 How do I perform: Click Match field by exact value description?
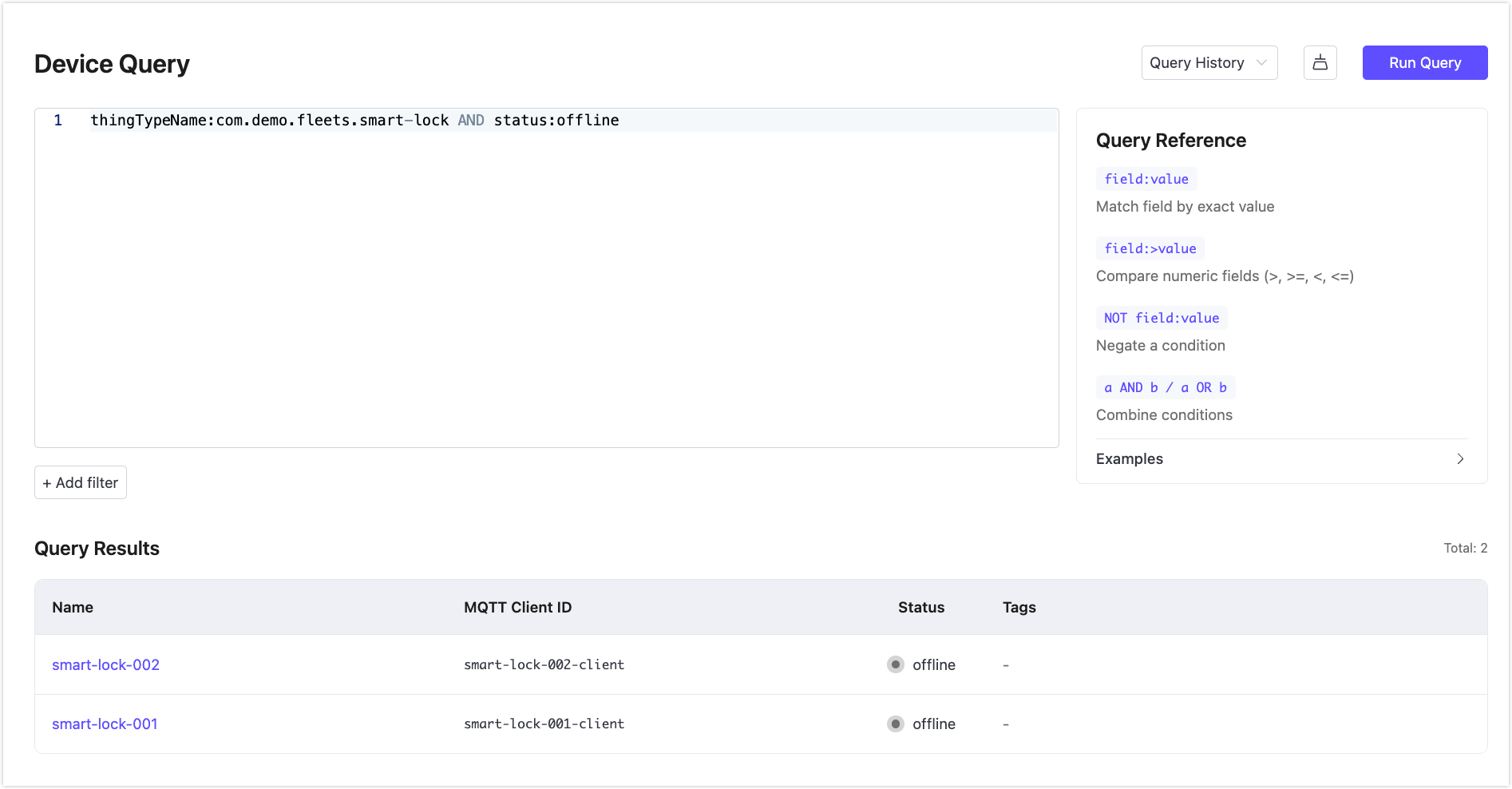[1185, 206]
